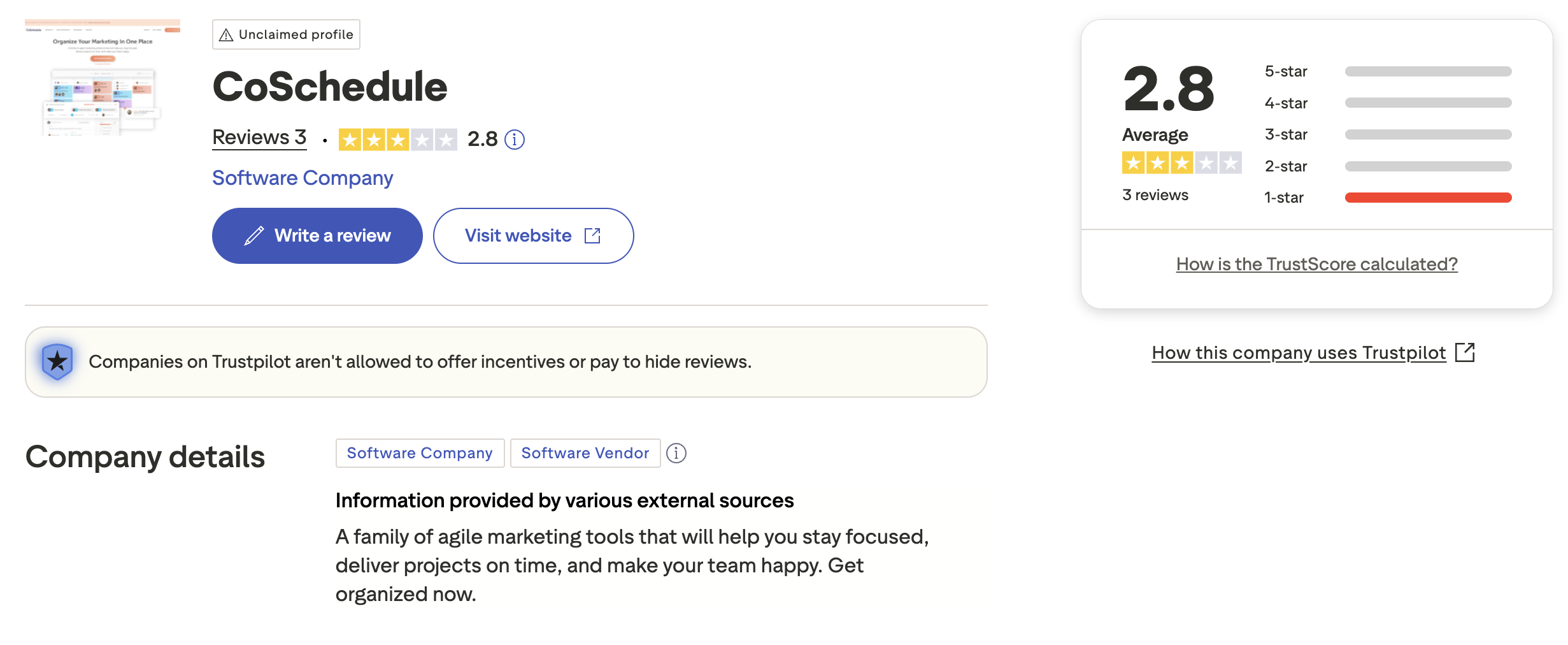Click the Write a review button
The image size is (1568, 645).
pos(317,235)
